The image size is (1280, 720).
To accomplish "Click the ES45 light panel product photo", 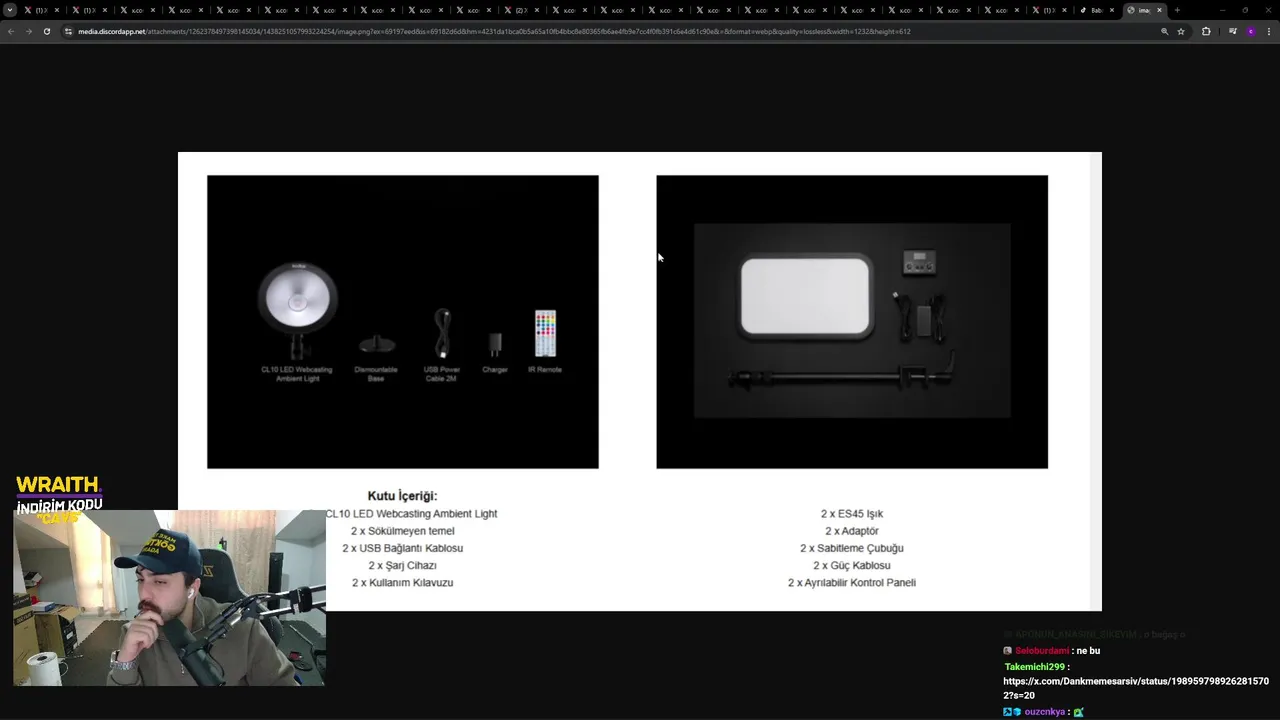I will tap(852, 322).
